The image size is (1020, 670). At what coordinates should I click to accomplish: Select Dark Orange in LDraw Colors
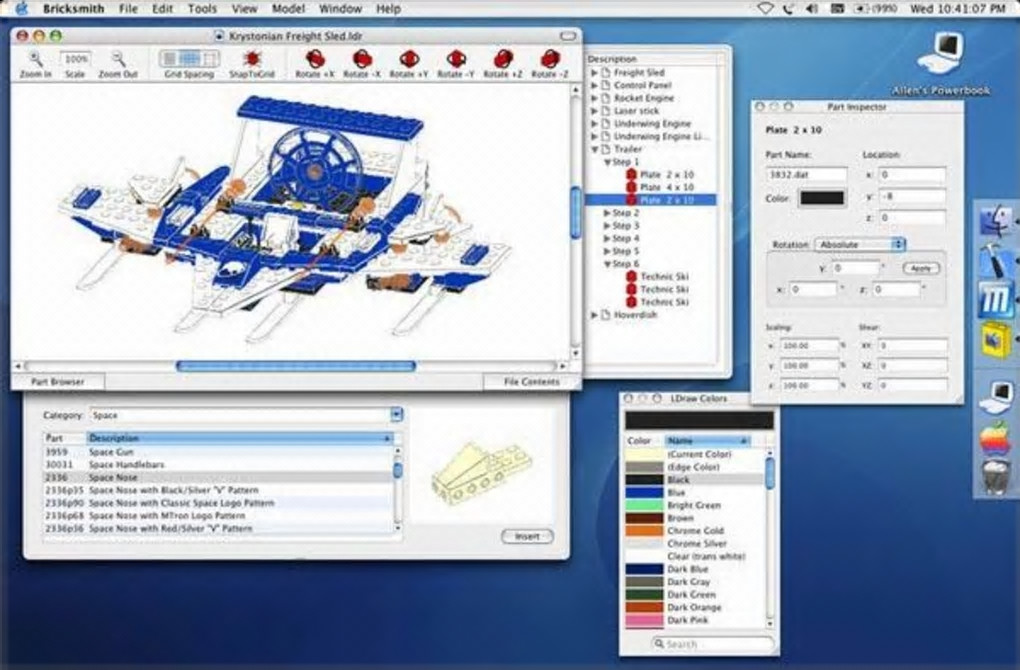click(695, 608)
